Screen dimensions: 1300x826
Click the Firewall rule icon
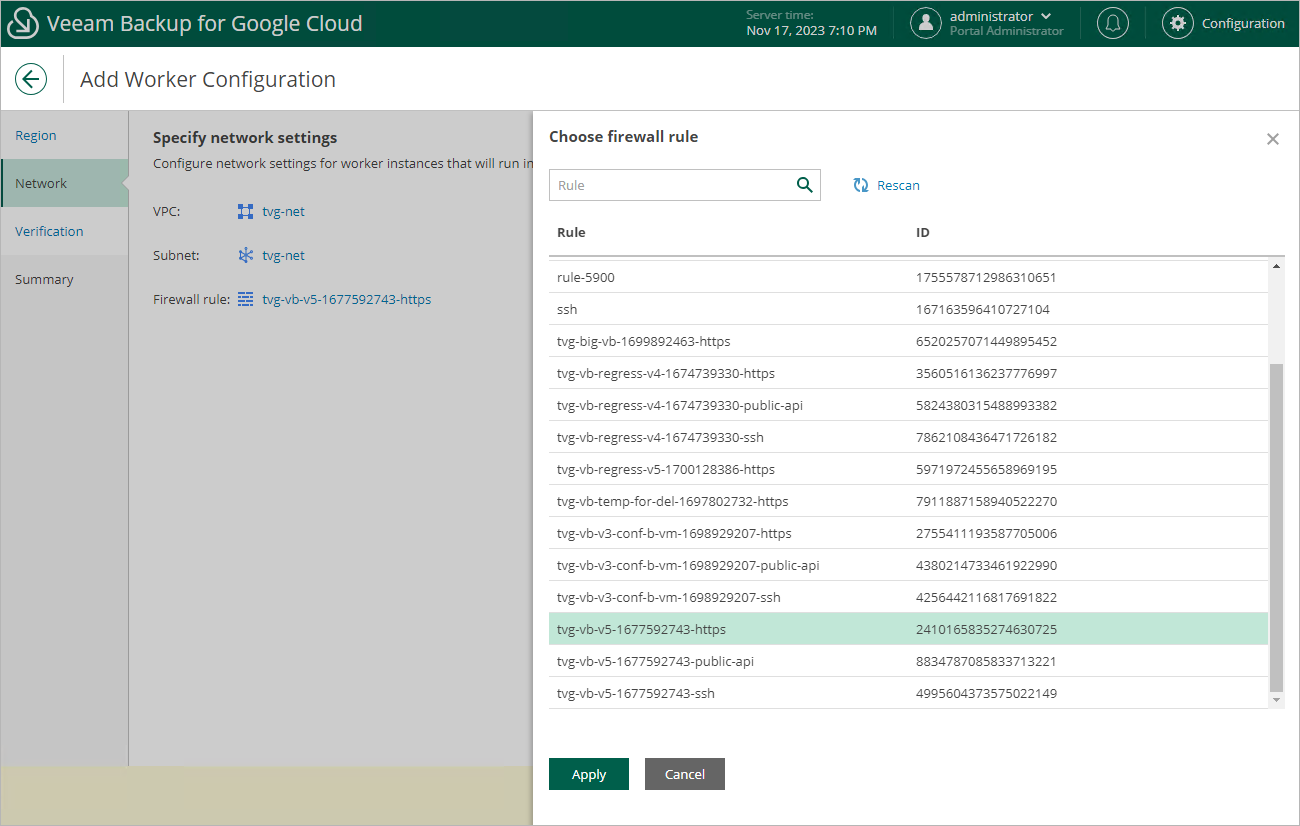coord(245,299)
